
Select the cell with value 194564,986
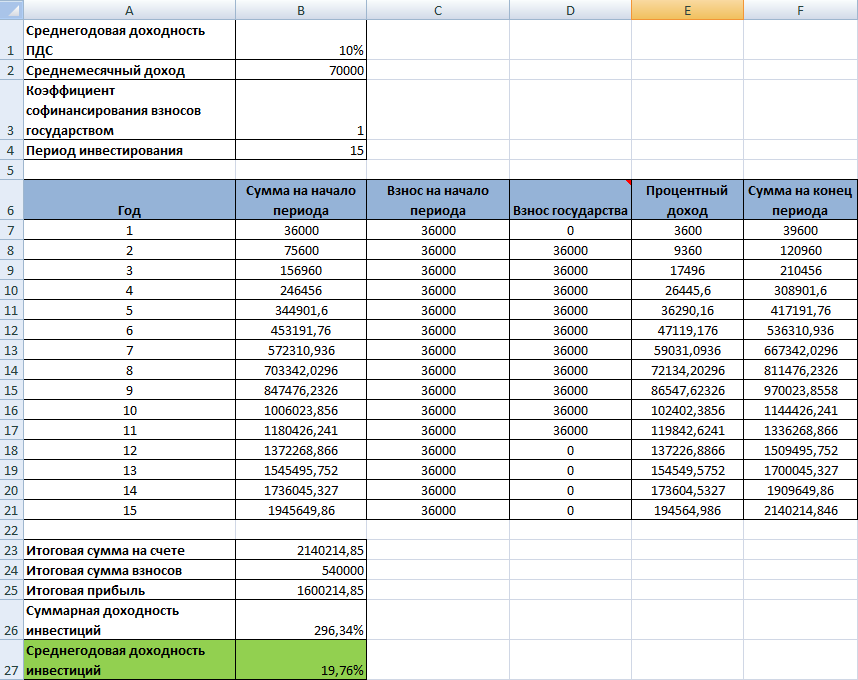(687, 510)
